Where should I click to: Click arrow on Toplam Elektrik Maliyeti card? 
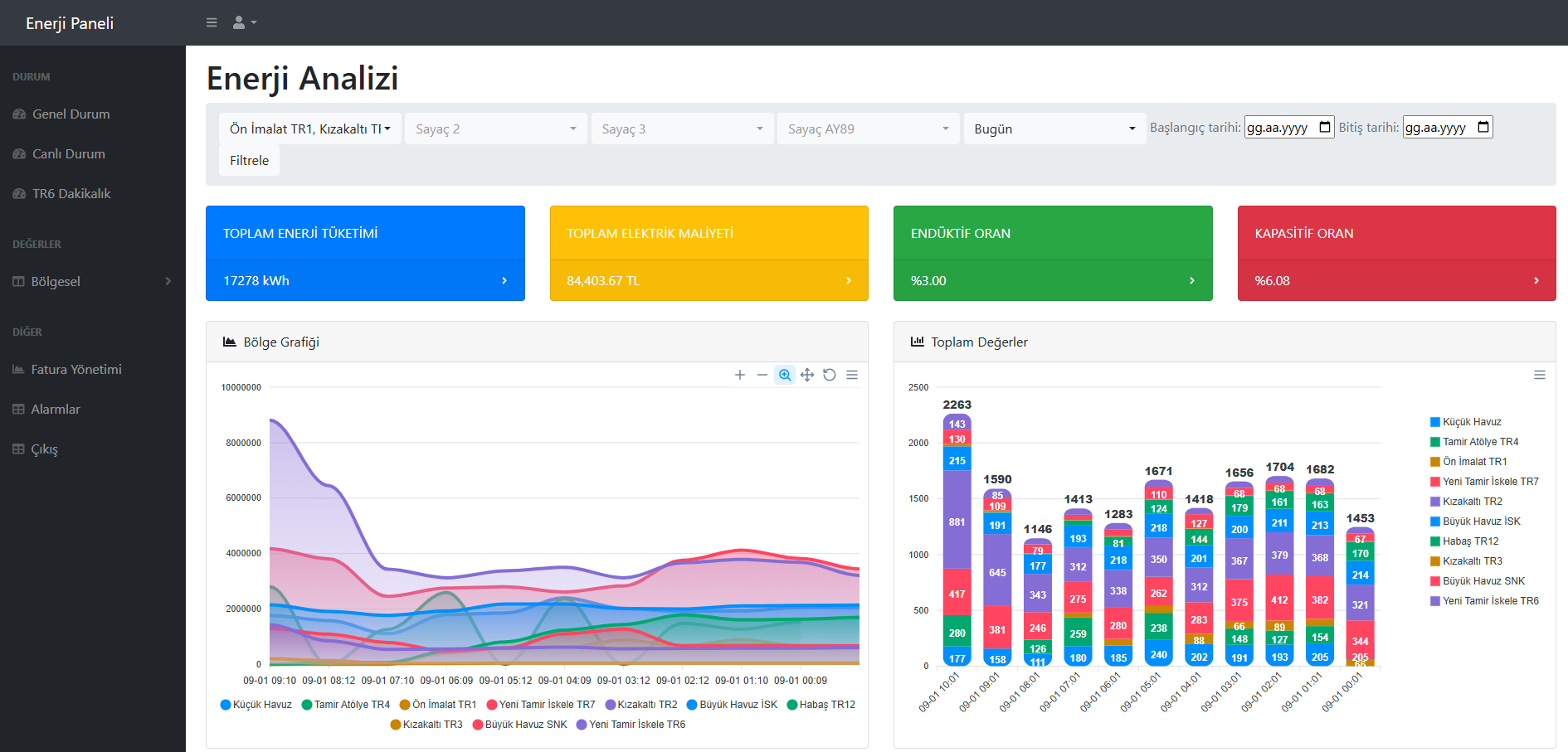(849, 281)
